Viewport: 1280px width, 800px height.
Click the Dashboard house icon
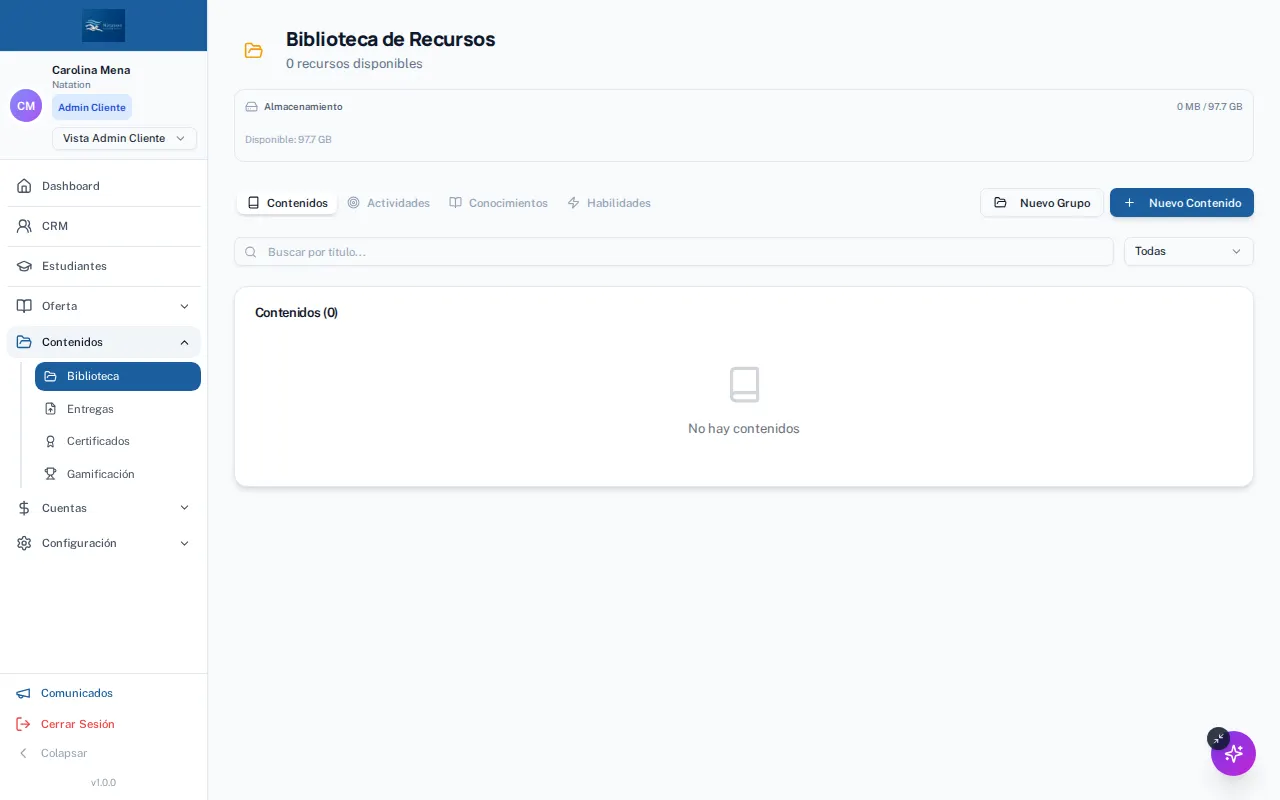[24, 186]
